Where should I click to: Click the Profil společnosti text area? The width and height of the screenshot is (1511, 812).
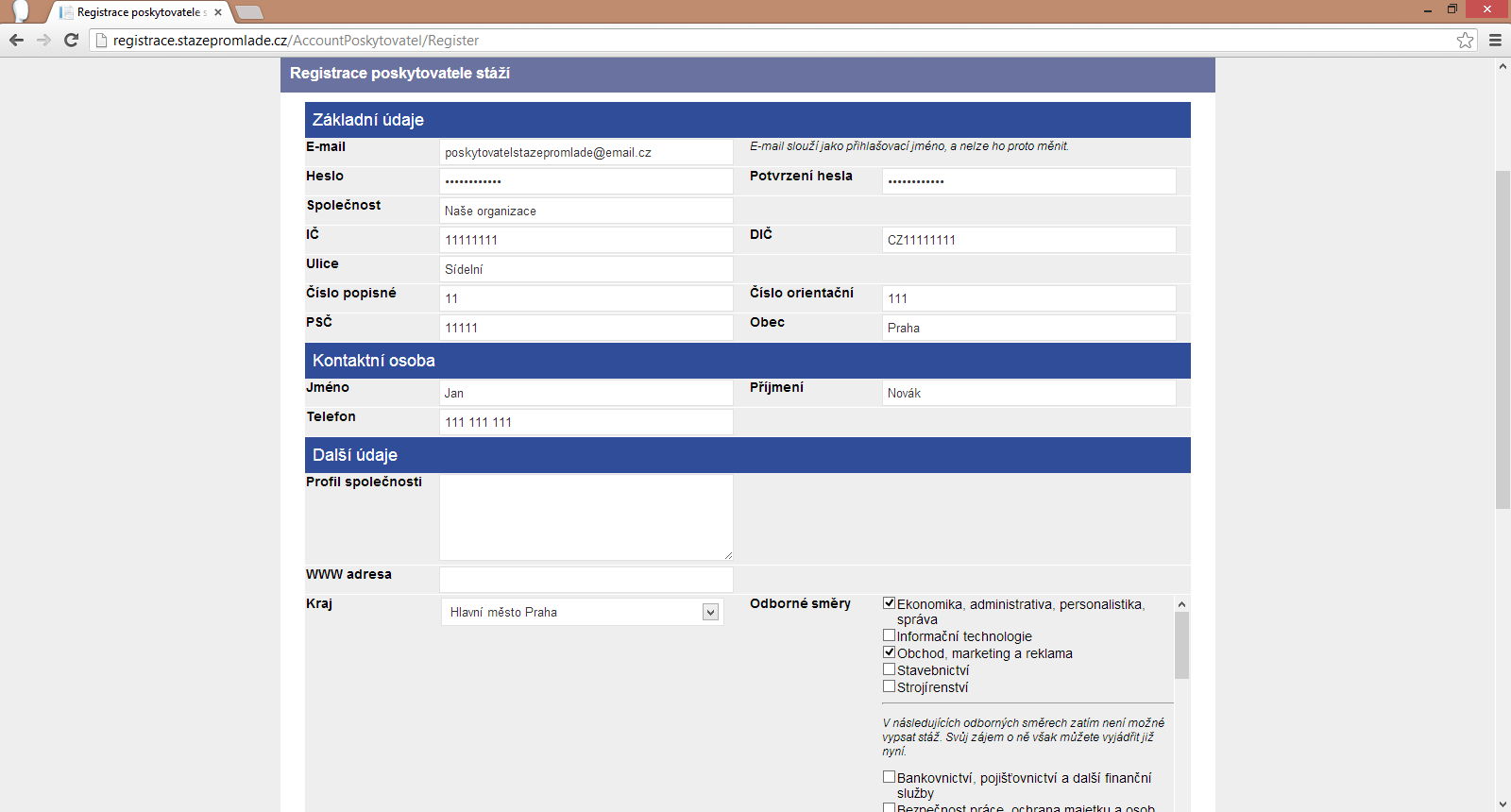[586, 517]
